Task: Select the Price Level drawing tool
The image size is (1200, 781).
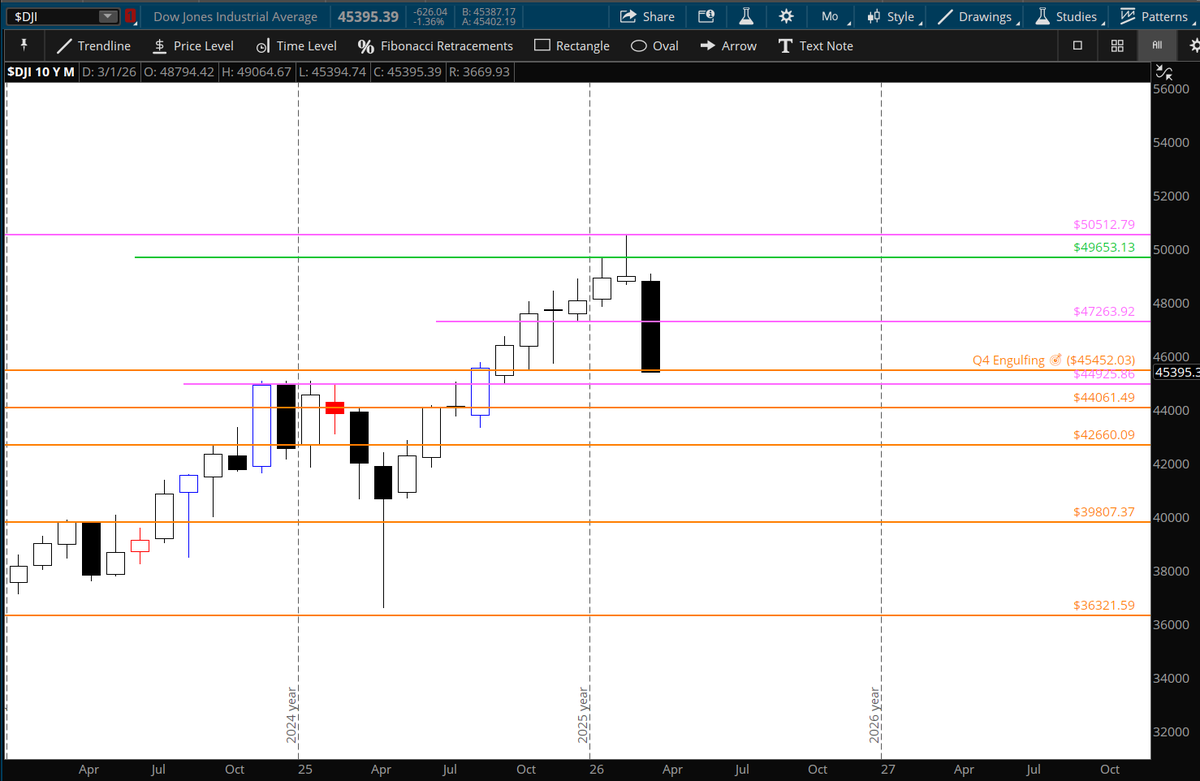Action: tap(194, 46)
